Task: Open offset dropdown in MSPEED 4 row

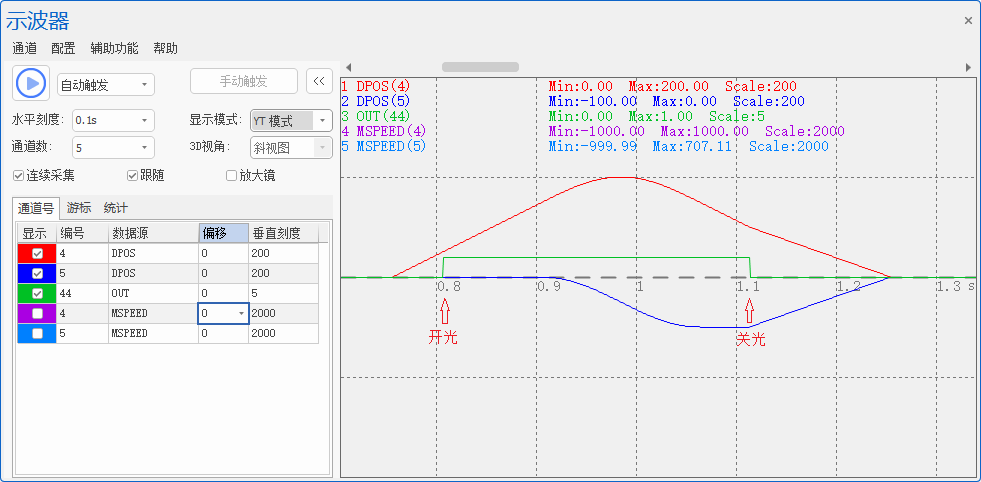Action: coord(241,314)
